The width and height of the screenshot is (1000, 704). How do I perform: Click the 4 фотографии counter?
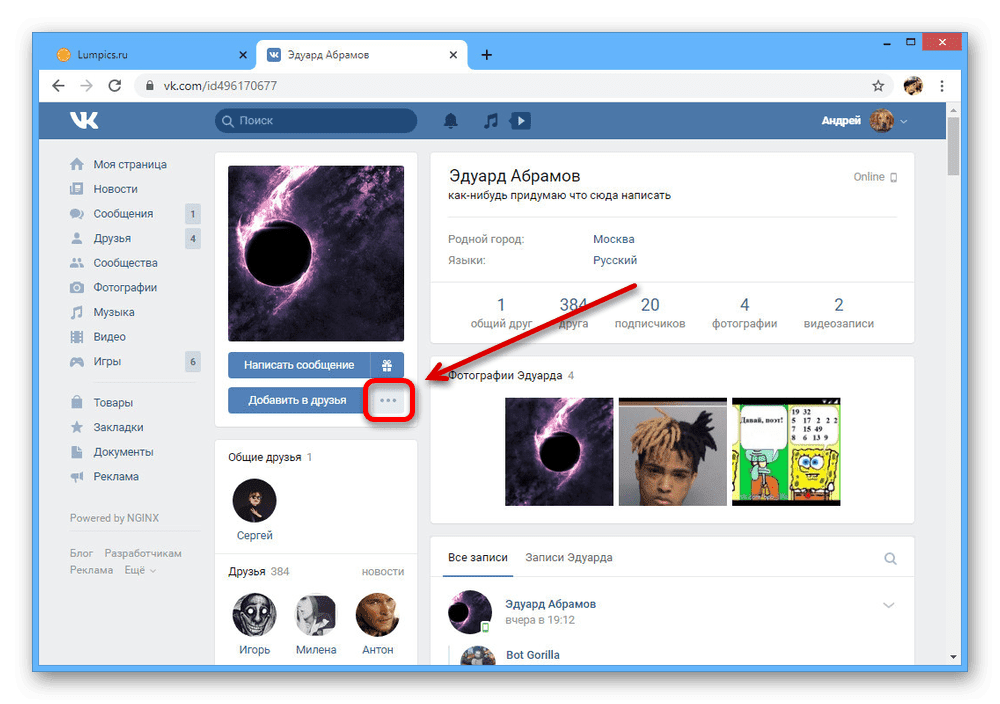[744, 313]
